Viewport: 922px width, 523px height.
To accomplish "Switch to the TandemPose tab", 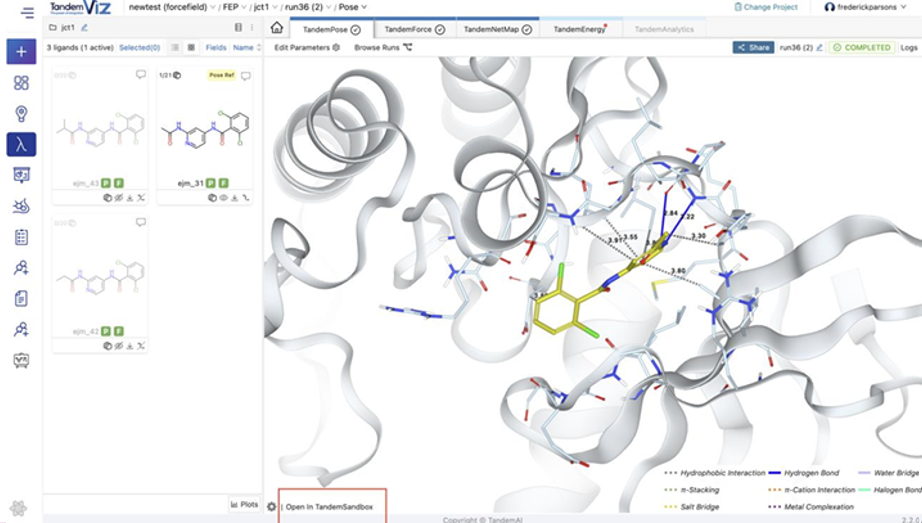I will (332, 29).
